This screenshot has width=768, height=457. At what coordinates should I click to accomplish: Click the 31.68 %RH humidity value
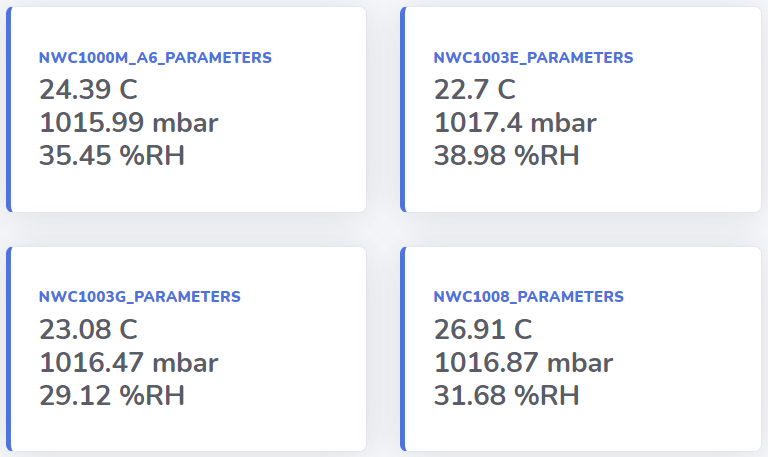tap(506, 395)
